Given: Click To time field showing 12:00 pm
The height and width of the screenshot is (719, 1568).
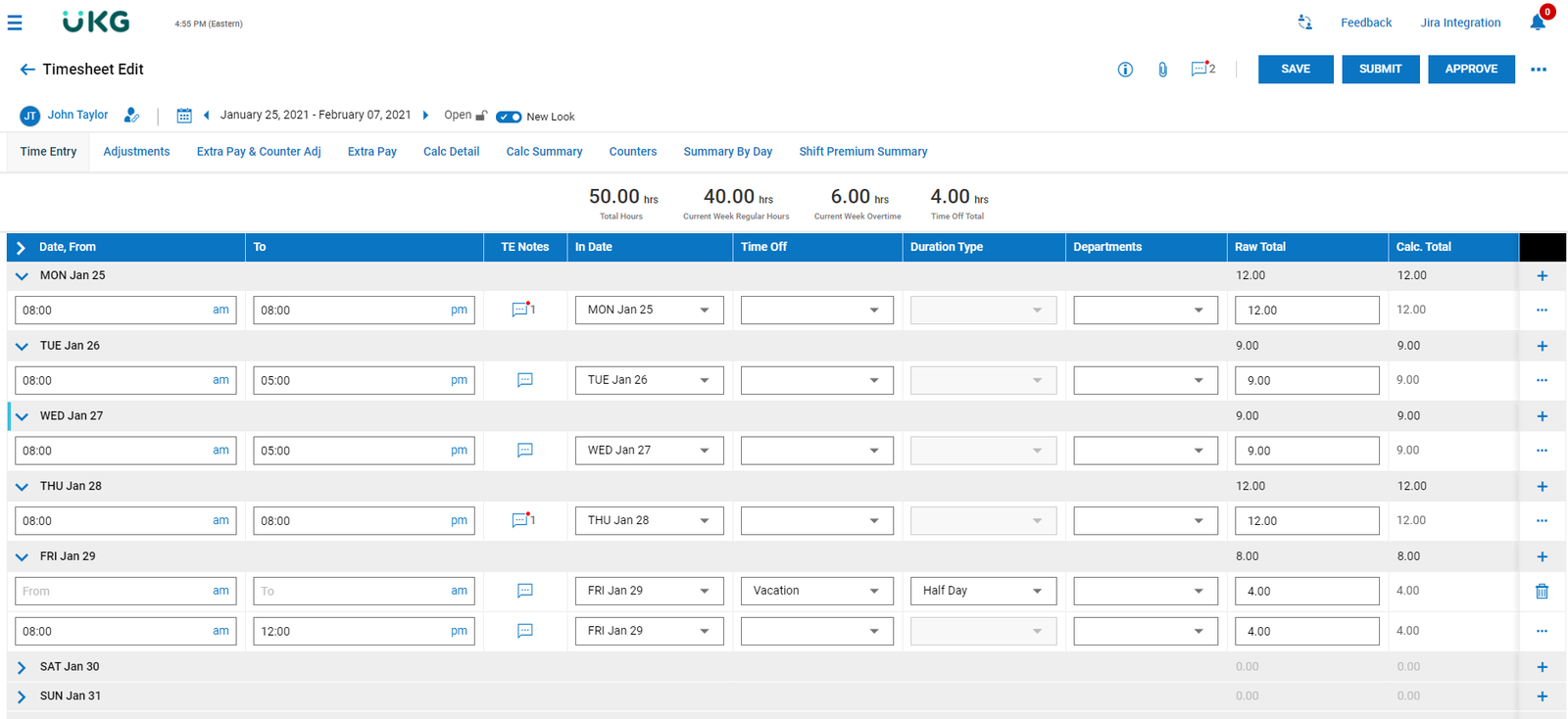Looking at the screenshot, I should tap(364, 631).
